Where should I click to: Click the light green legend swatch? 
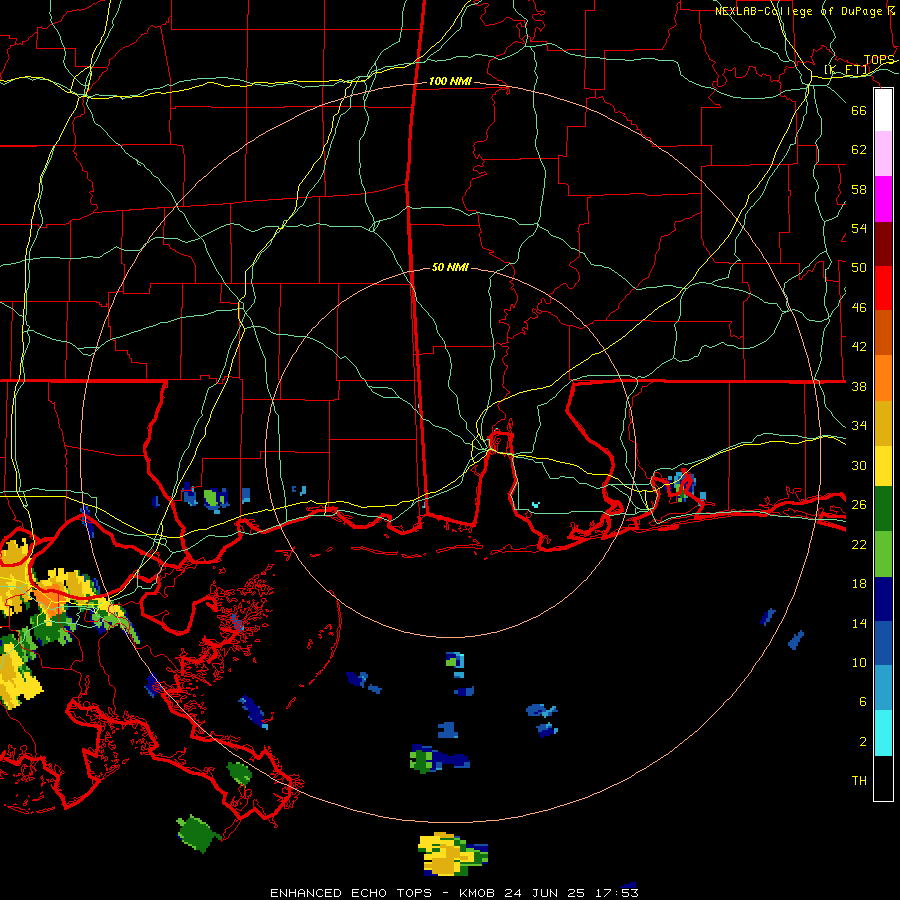click(883, 554)
